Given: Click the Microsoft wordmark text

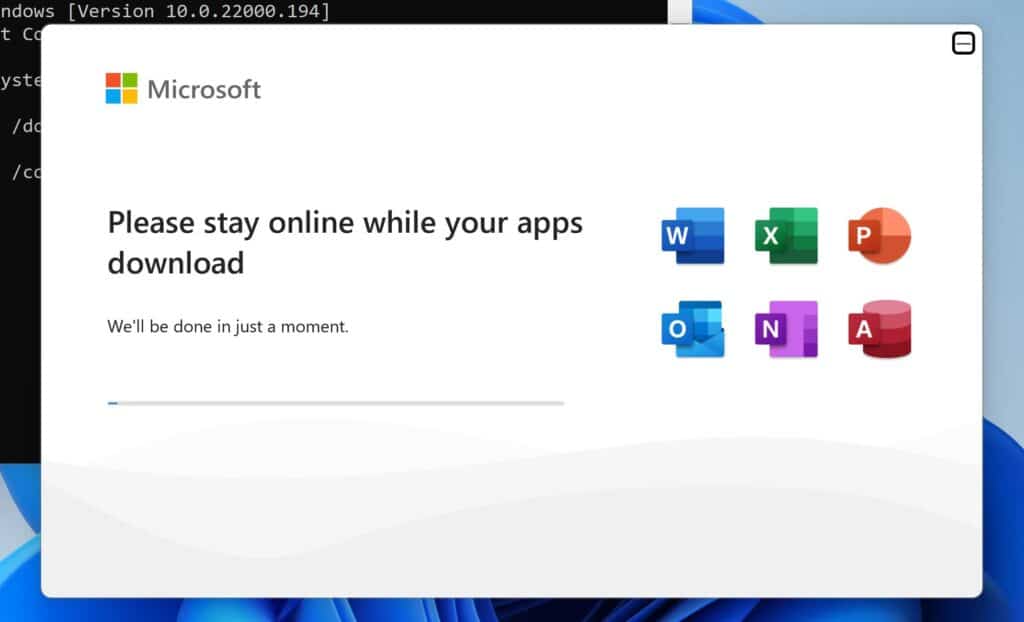Looking at the screenshot, I should click(204, 90).
